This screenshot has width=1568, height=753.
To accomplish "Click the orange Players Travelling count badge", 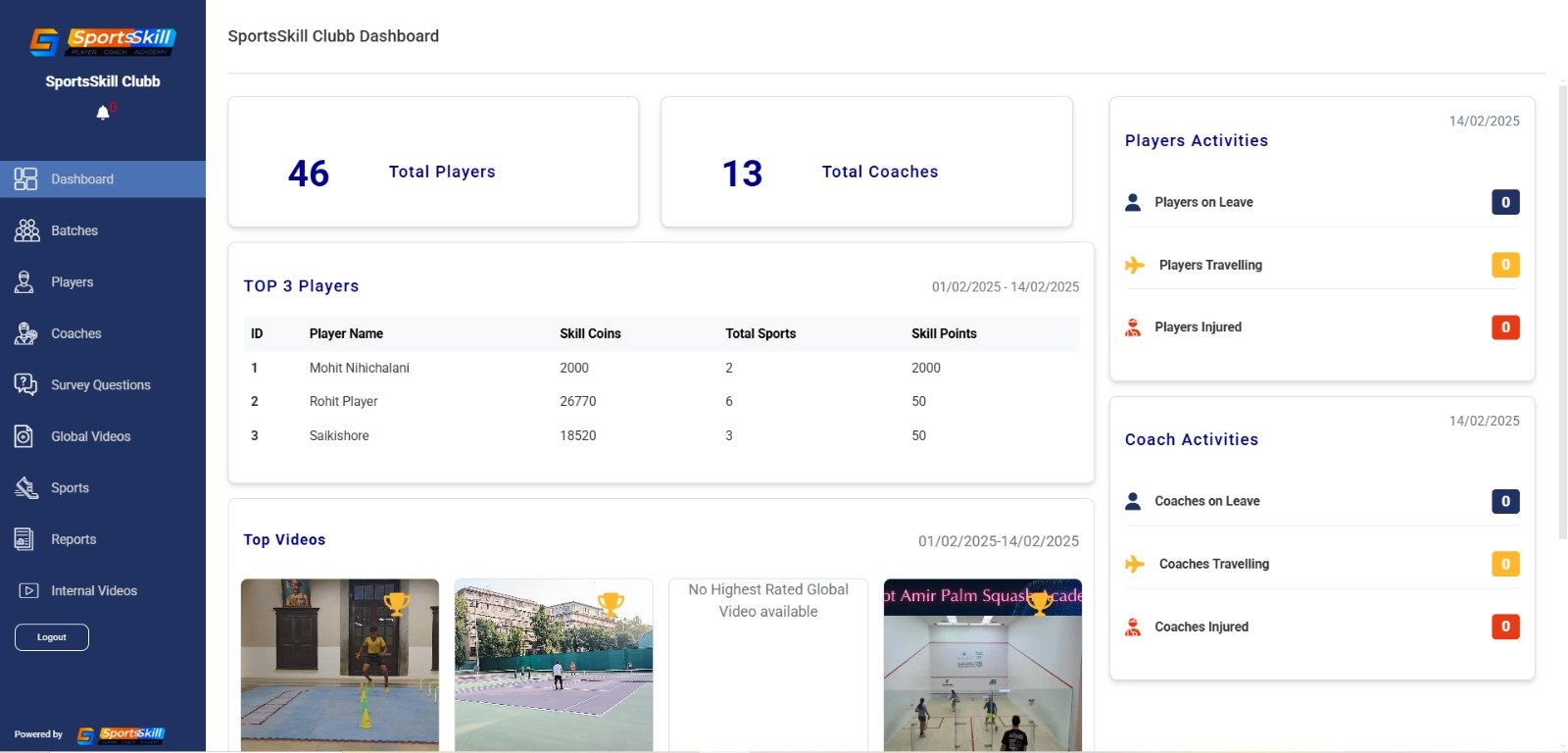I will click(x=1505, y=265).
